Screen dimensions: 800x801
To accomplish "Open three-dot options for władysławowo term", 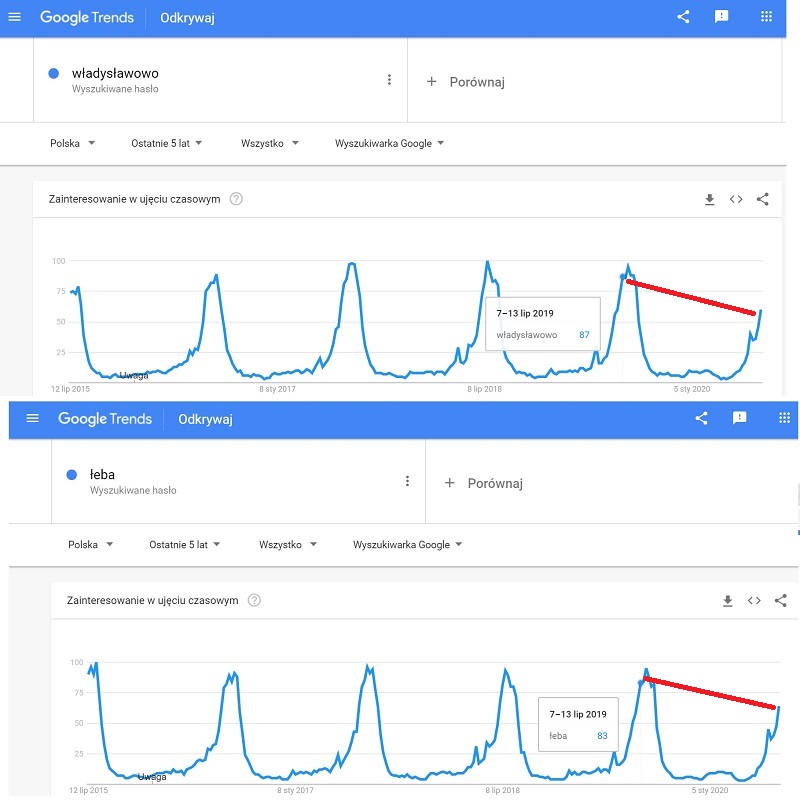I will coord(389,80).
